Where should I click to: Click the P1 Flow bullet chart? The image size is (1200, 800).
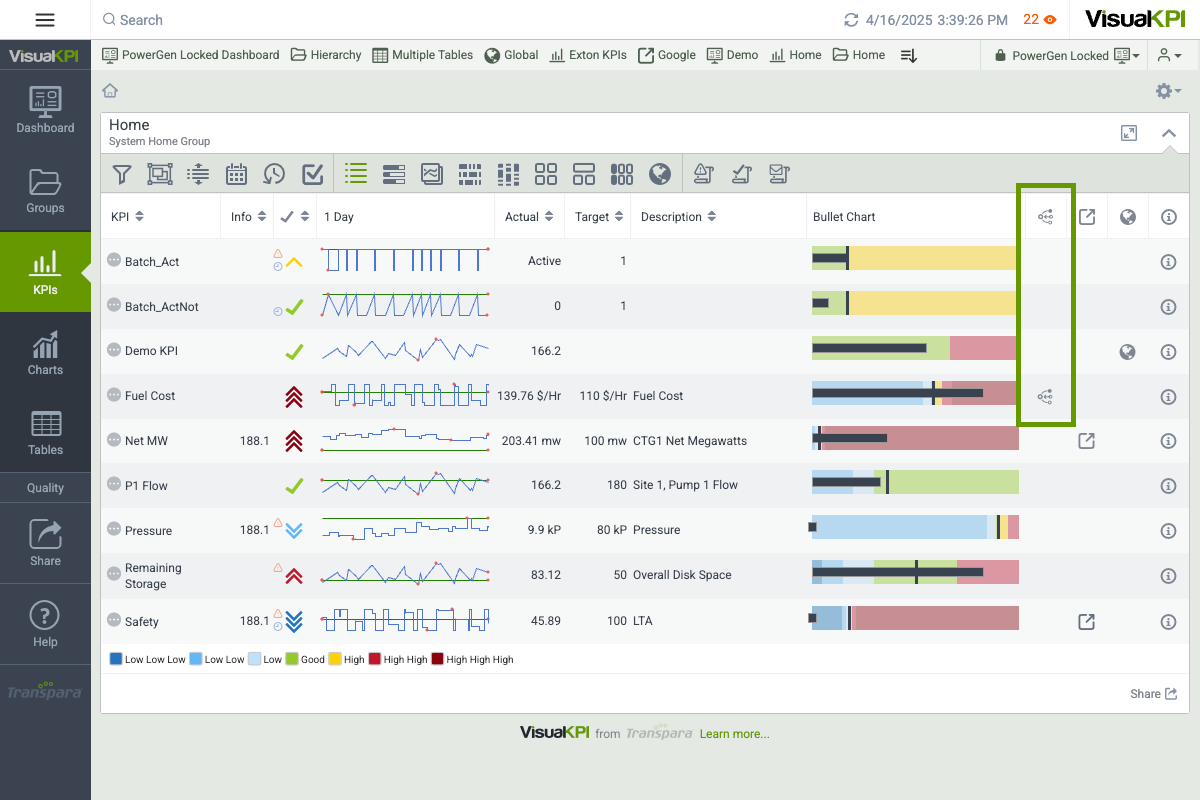pyautogui.click(x=914, y=483)
